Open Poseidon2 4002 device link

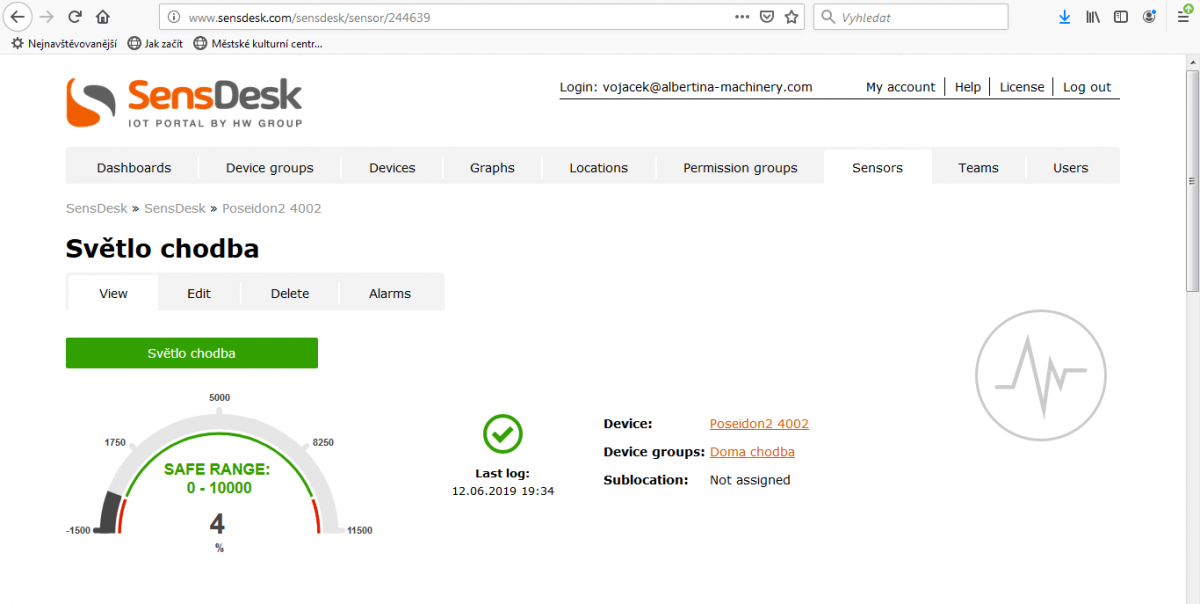click(759, 424)
